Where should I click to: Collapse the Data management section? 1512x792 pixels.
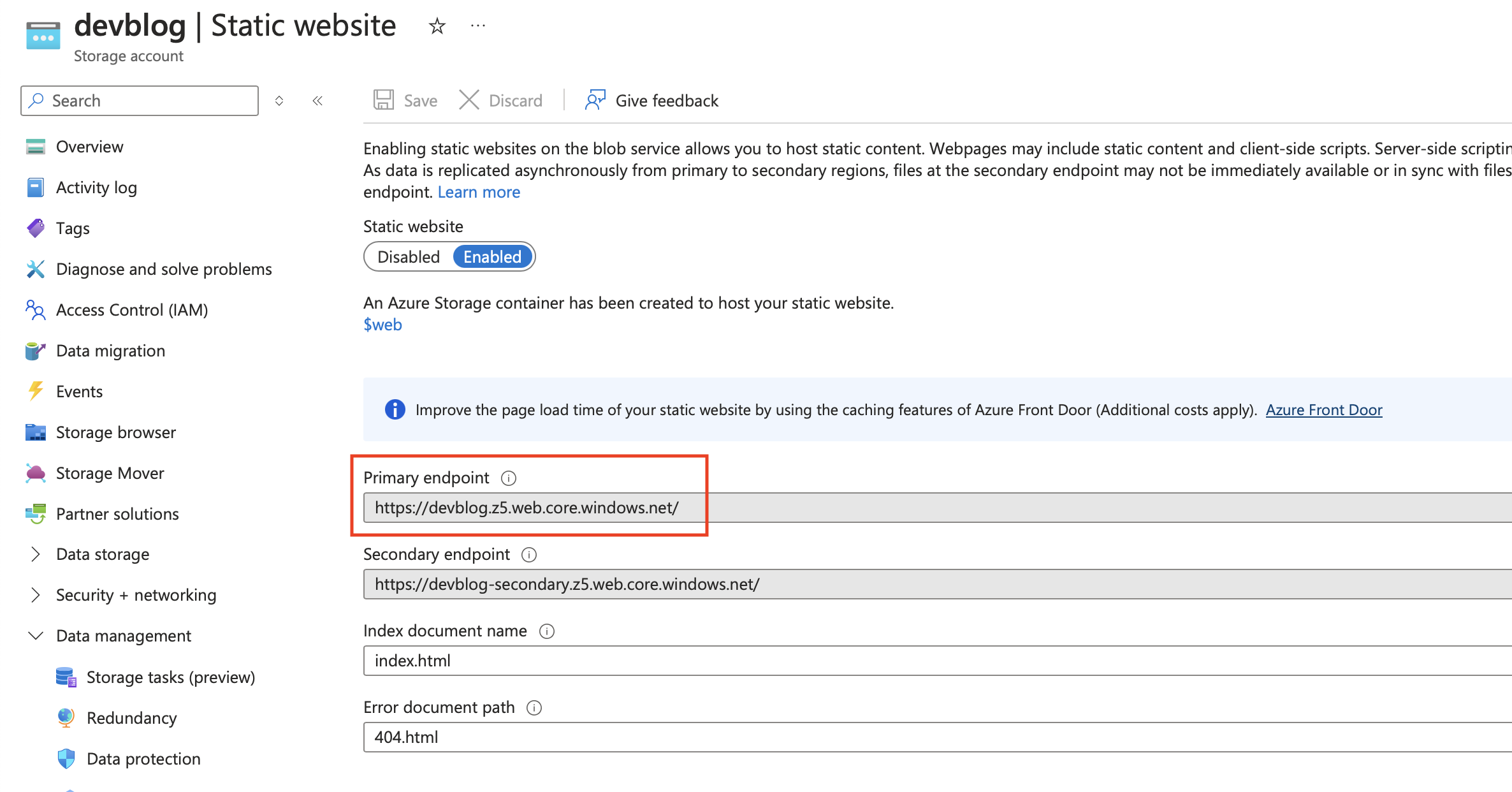point(36,636)
